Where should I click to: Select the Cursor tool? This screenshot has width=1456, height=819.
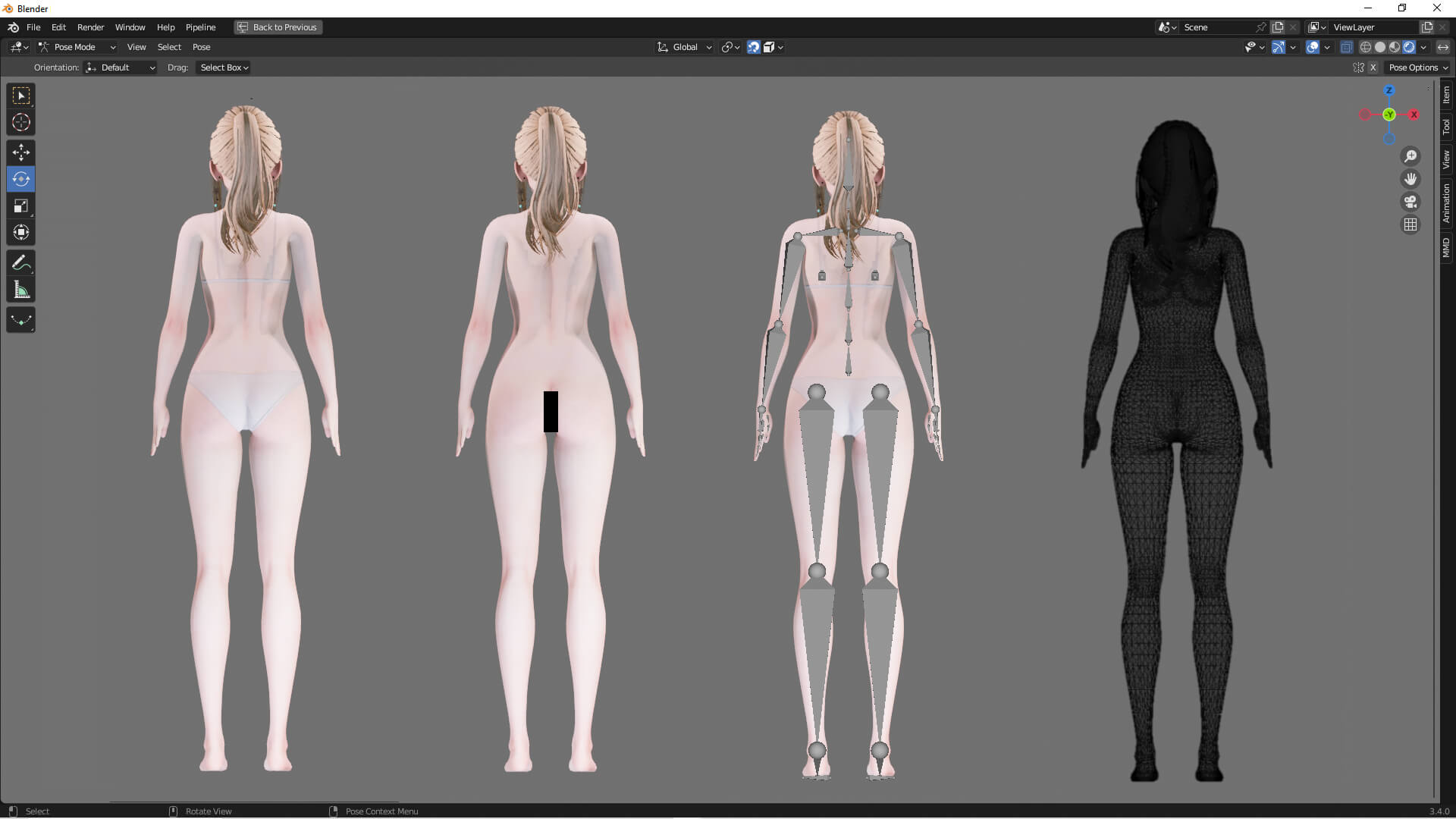point(21,122)
